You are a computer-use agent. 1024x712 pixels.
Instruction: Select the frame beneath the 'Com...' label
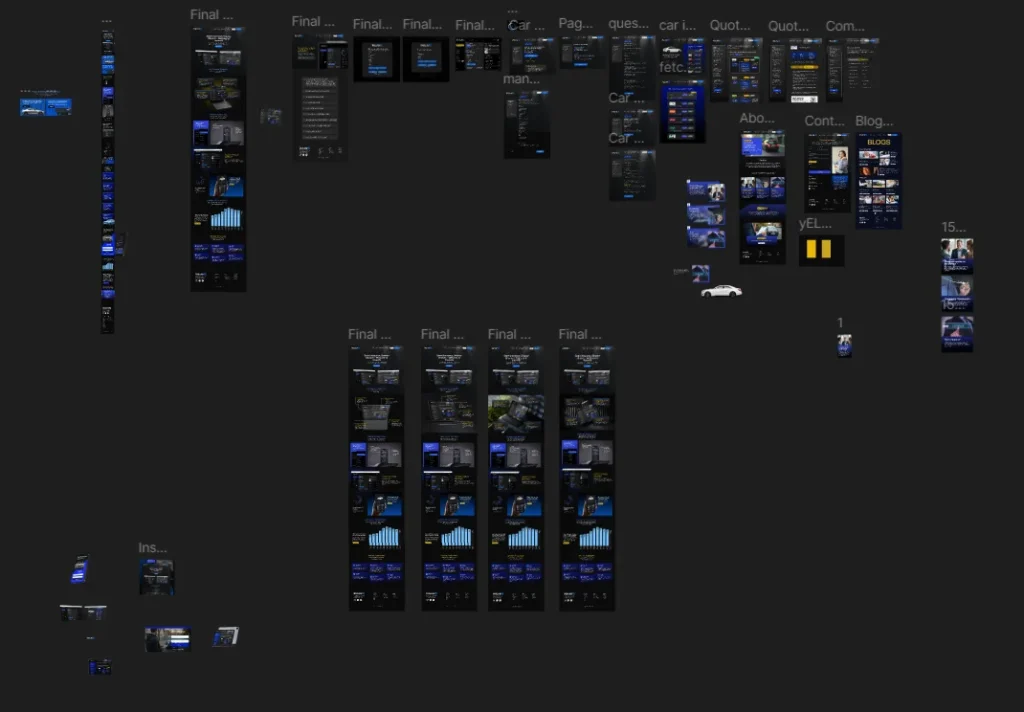[852, 69]
